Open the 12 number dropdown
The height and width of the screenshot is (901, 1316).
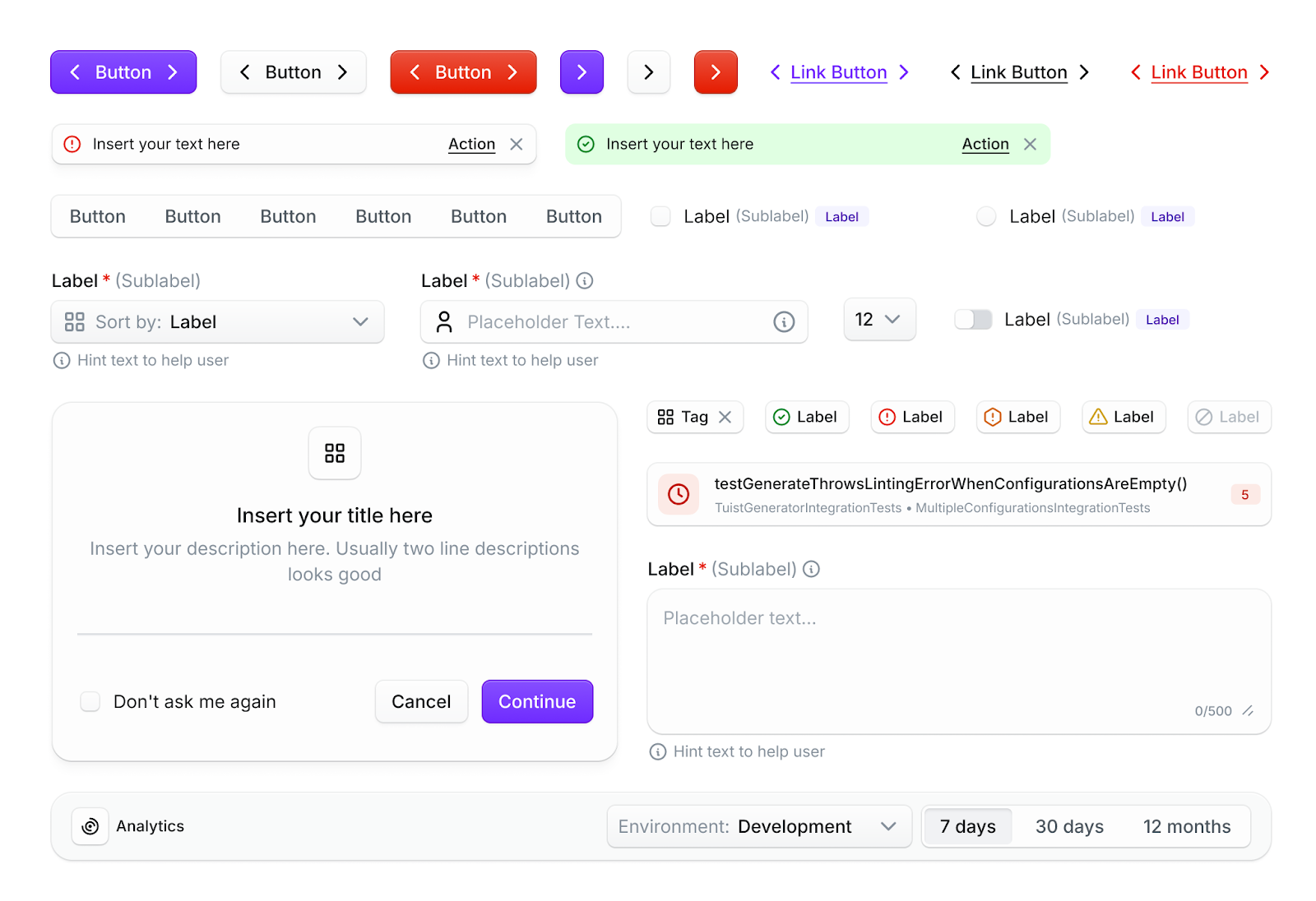pos(879,319)
